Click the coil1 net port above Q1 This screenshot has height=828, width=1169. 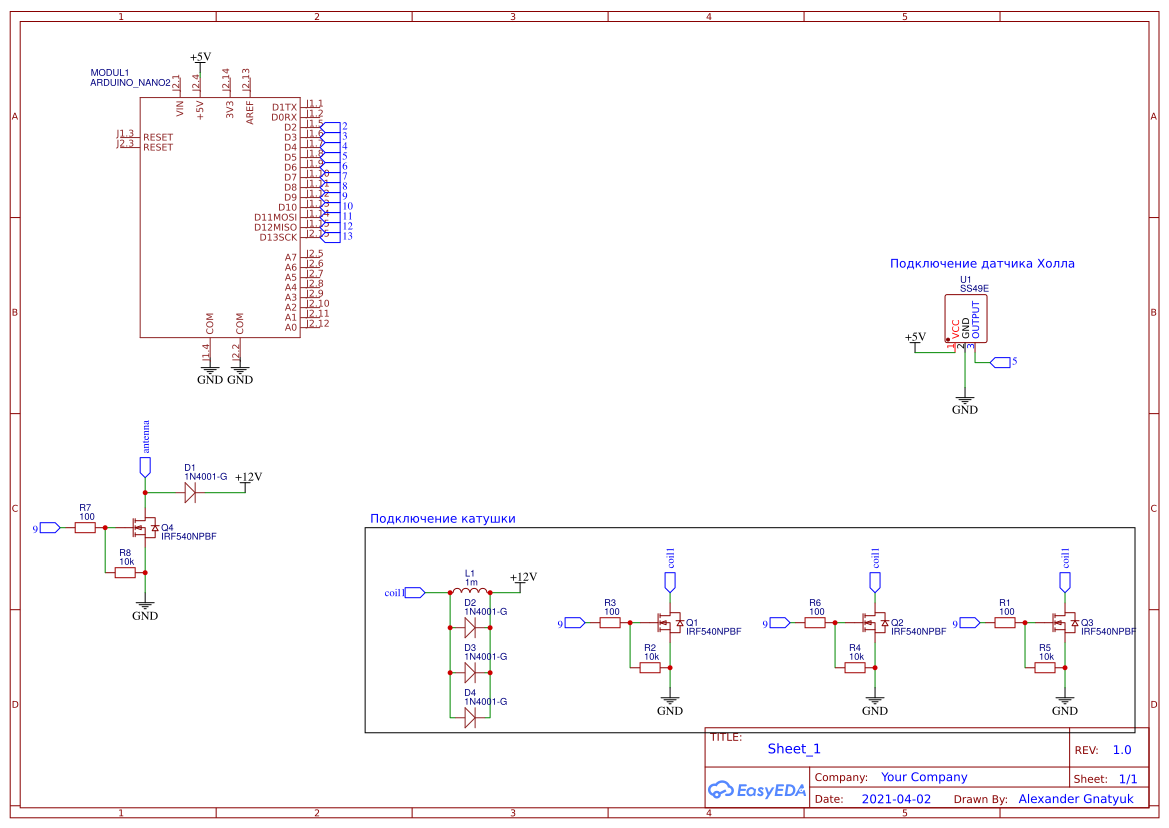coord(669,582)
